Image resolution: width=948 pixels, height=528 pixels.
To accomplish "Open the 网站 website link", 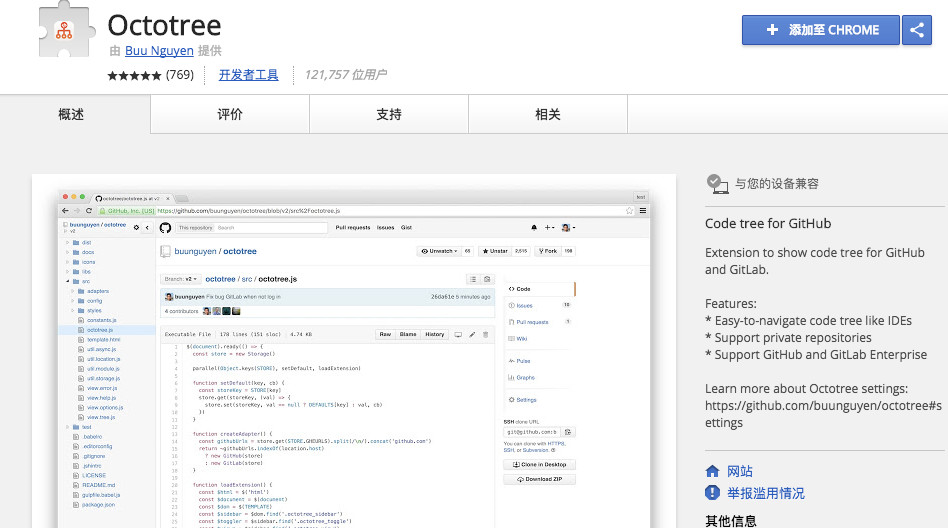I will [x=739, y=471].
